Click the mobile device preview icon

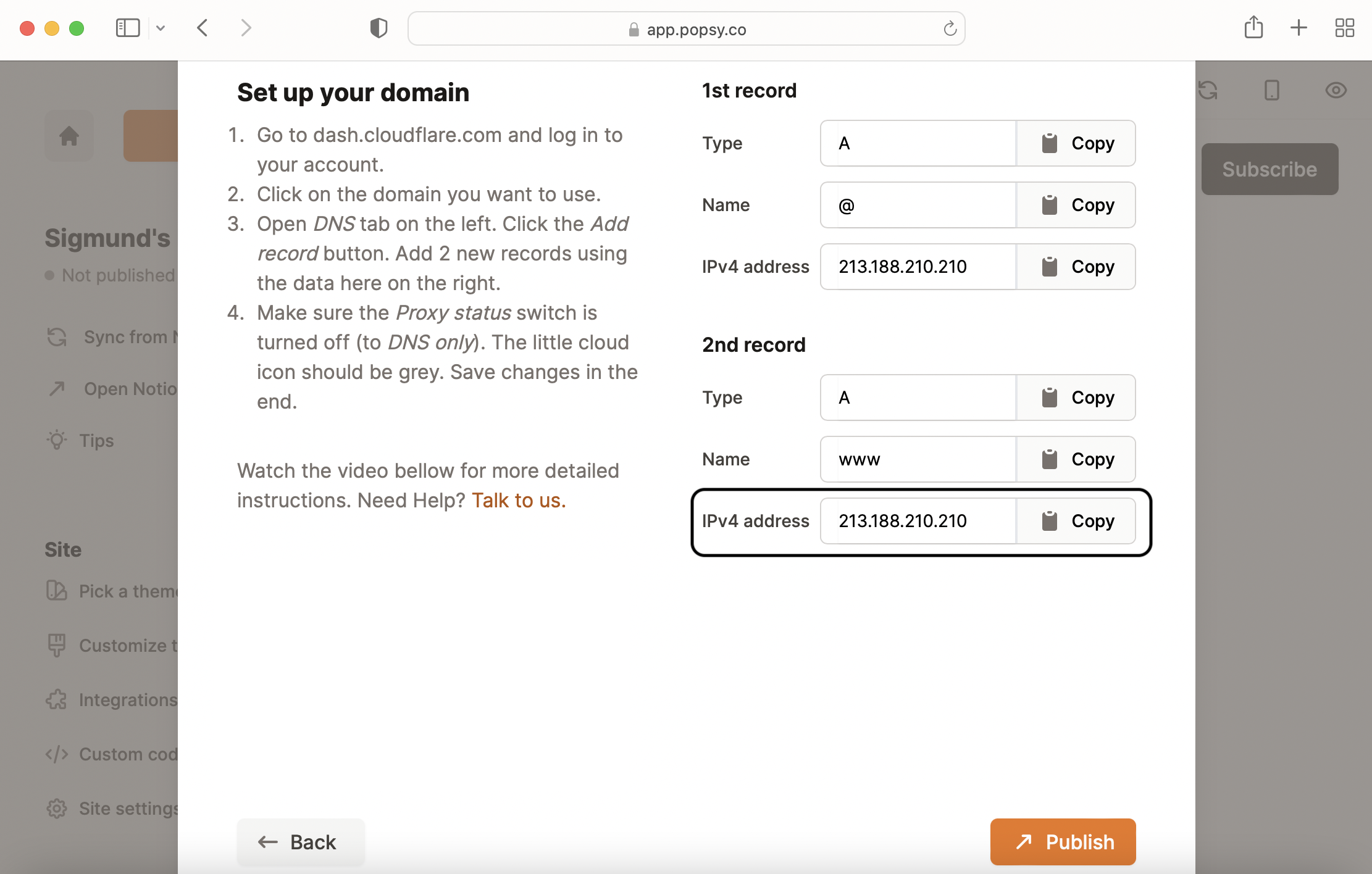[x=1271, y=90]
